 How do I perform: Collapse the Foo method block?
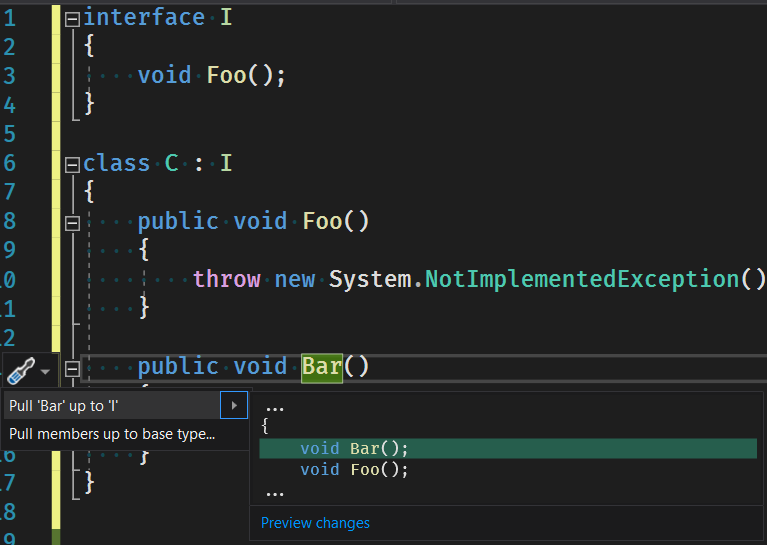(72, 223)
